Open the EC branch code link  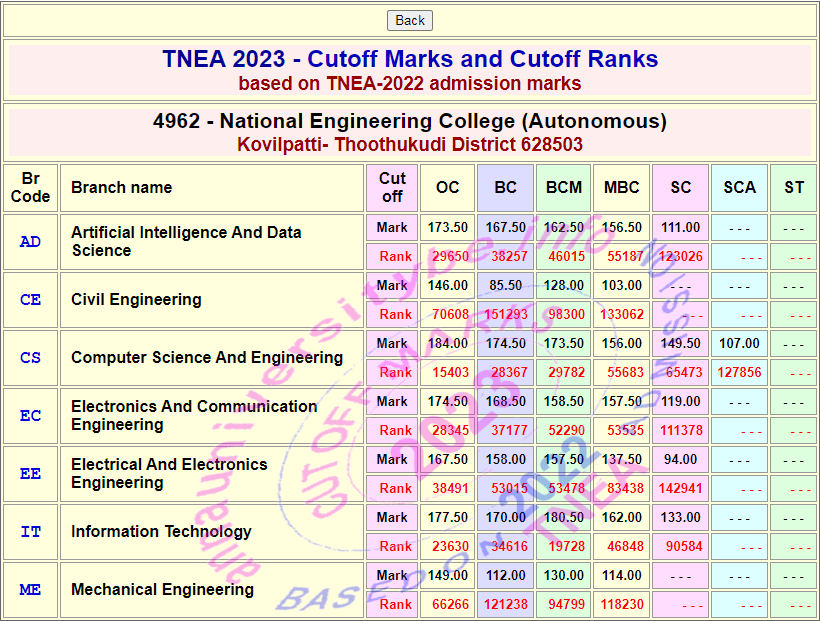click(x=30, y=416)
